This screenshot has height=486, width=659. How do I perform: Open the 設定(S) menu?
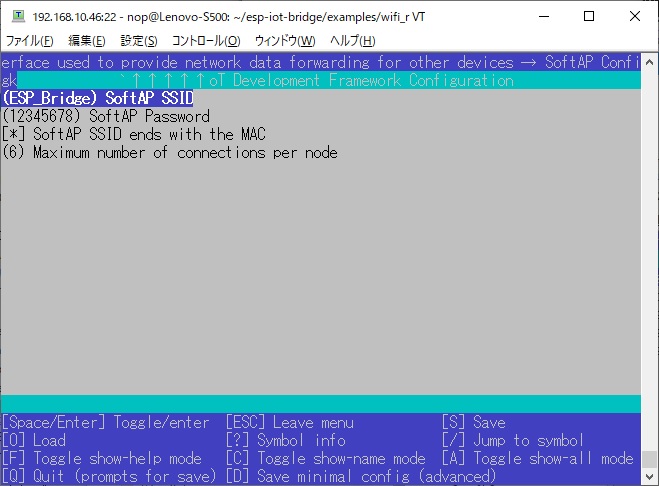[x=139, y=41]
